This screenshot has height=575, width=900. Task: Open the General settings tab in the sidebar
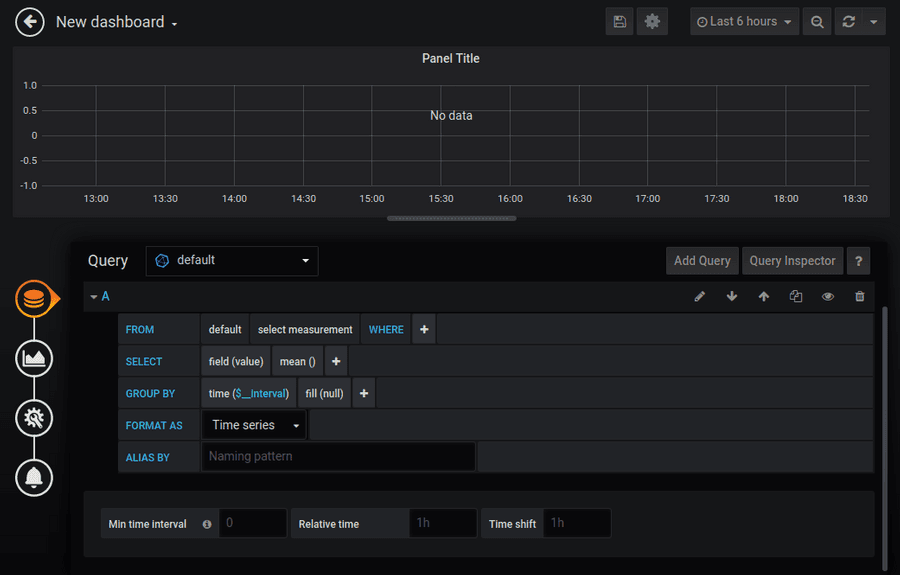tap(34, 418)
